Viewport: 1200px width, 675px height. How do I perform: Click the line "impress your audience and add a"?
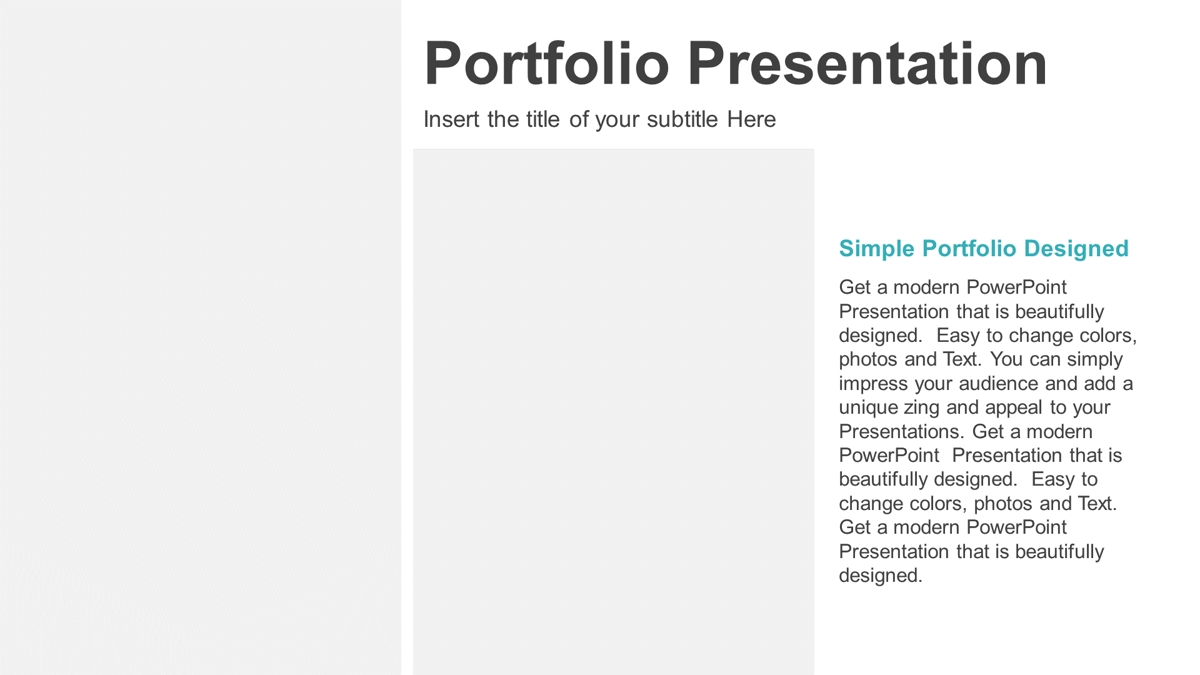(x=986, y=383)
